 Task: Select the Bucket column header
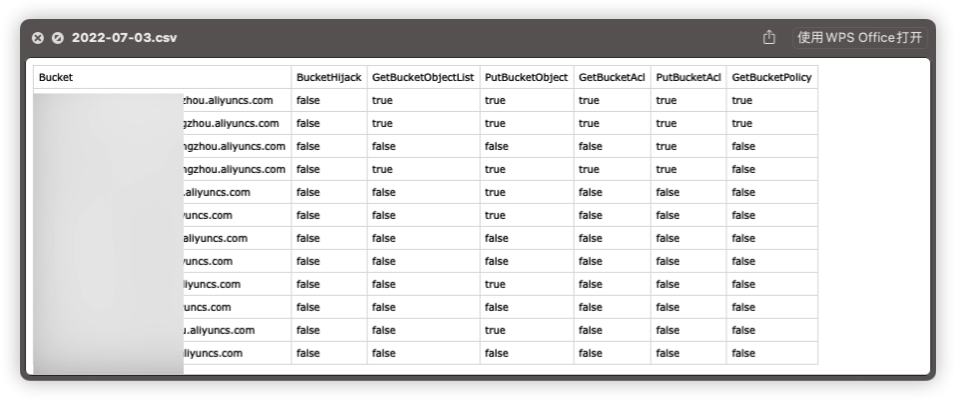(56, 77)
